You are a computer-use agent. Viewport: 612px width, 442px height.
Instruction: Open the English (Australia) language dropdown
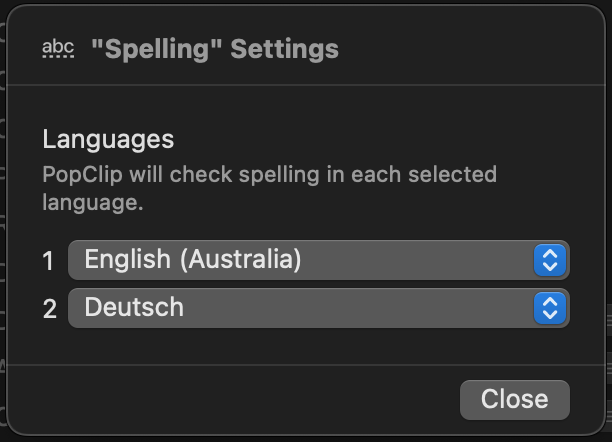[318, 261]
